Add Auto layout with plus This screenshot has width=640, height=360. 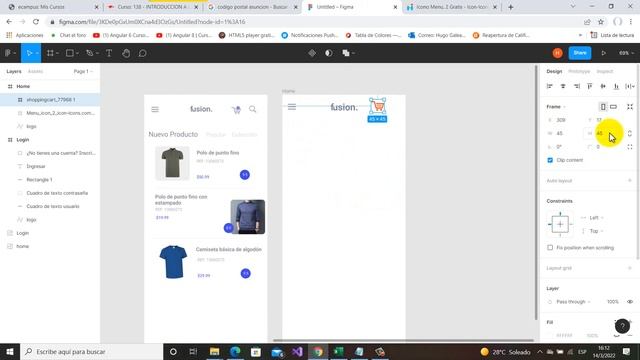pos(630,180)
